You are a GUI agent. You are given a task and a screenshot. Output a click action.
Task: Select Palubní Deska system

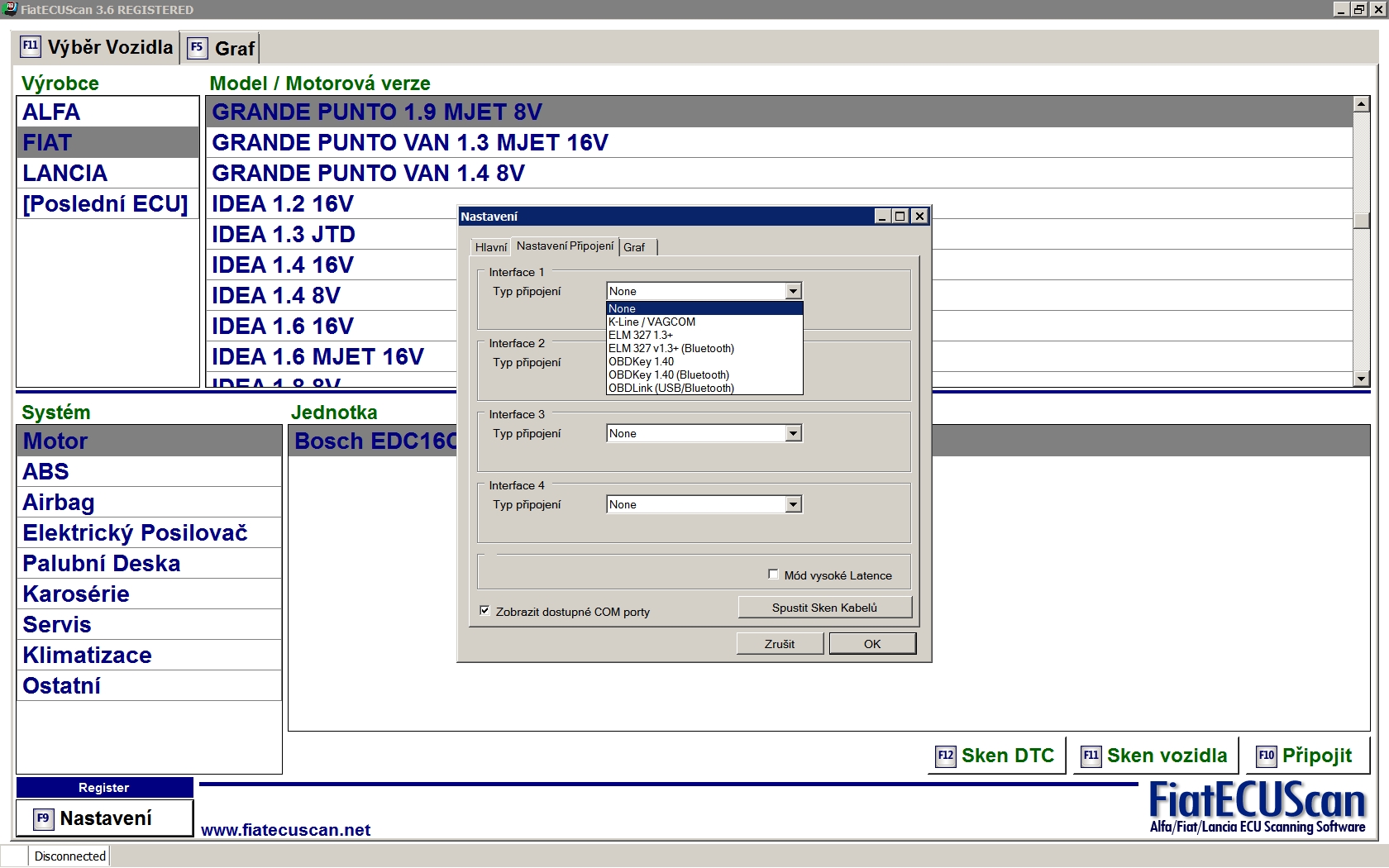tap(149, 563)
